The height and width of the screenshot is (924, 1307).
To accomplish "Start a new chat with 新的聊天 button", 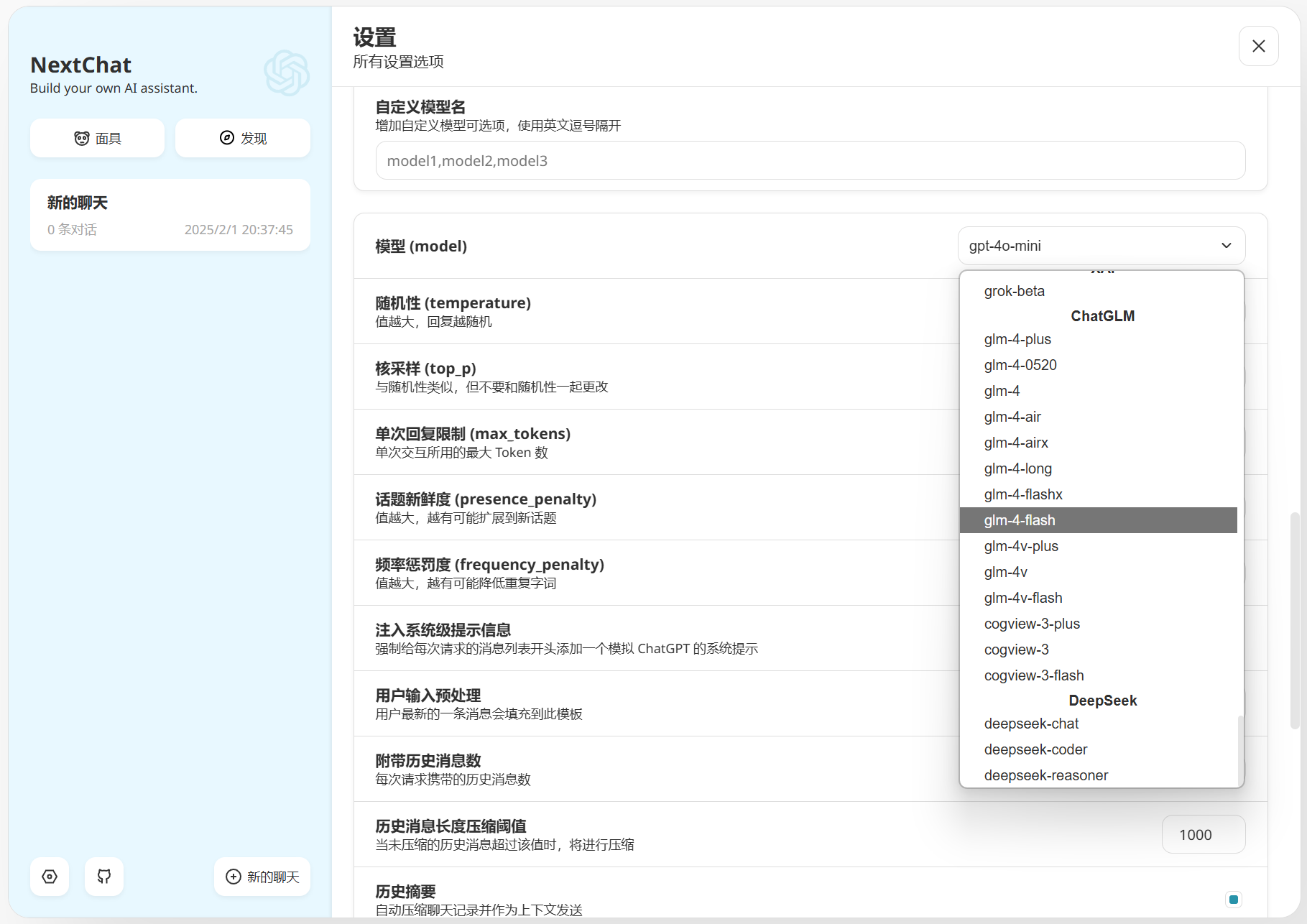I will pos(262,877).
